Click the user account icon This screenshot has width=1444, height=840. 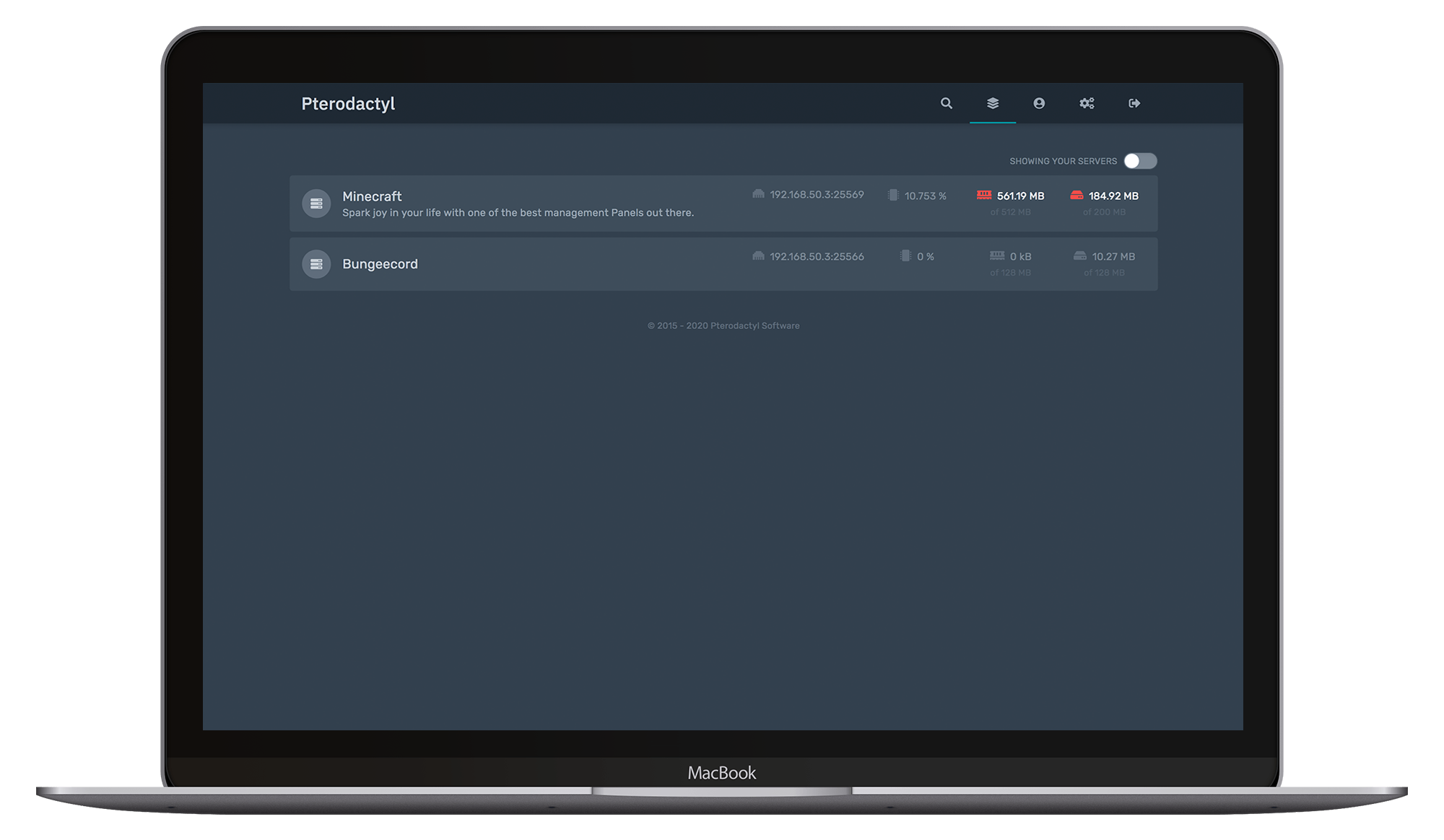pos(1039,103)
